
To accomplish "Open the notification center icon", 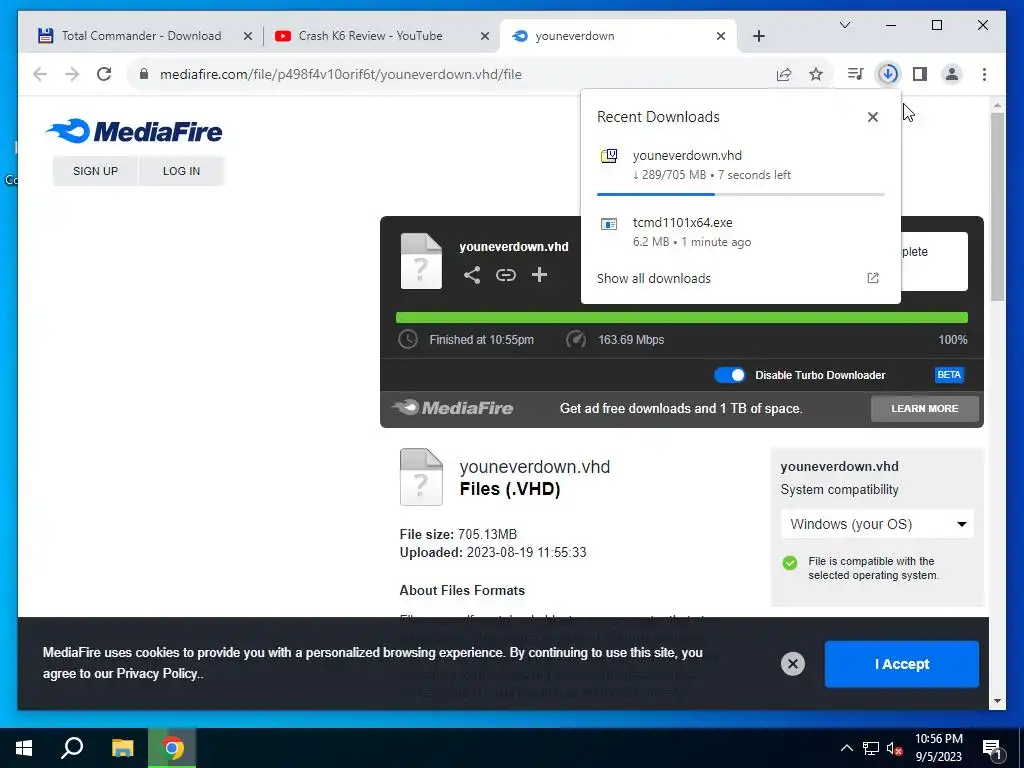I will click(x=993, y=748).
